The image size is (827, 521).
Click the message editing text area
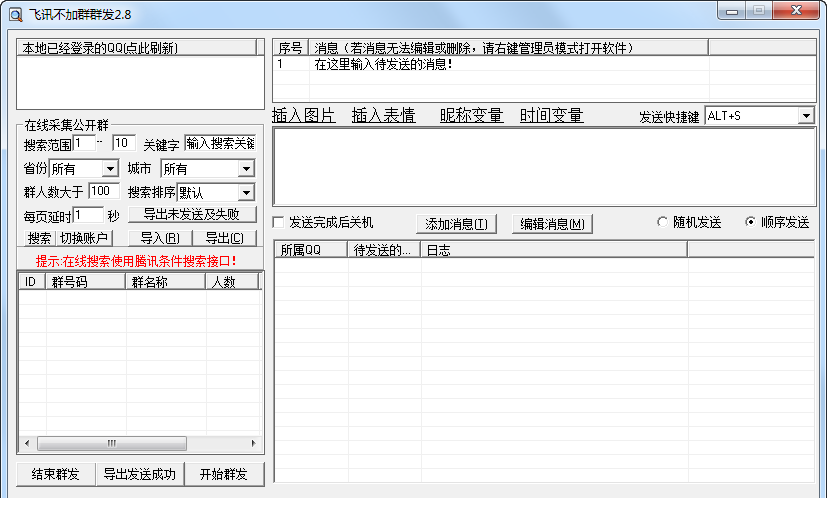[544, 167]
